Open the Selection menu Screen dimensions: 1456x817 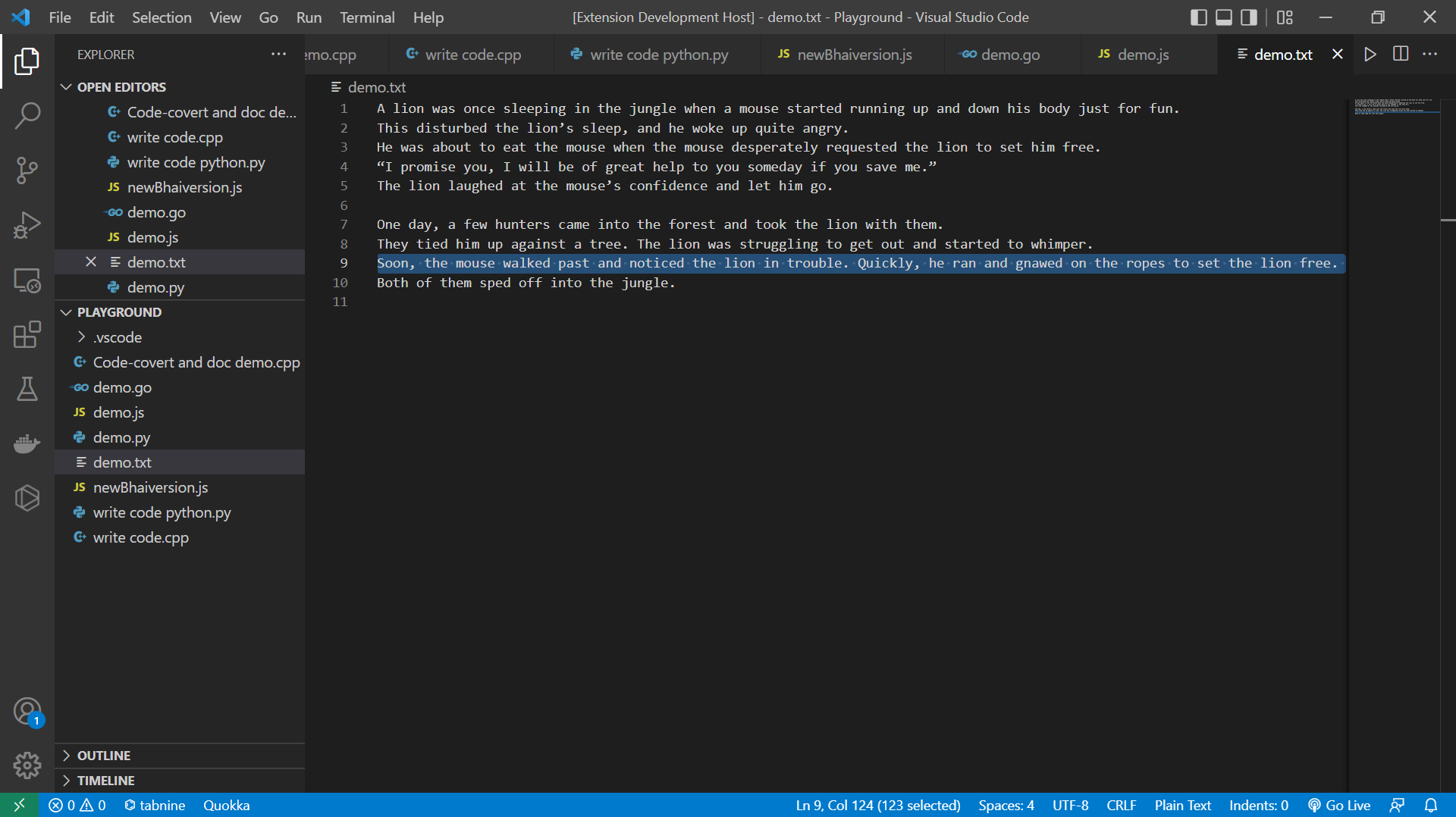162,17
